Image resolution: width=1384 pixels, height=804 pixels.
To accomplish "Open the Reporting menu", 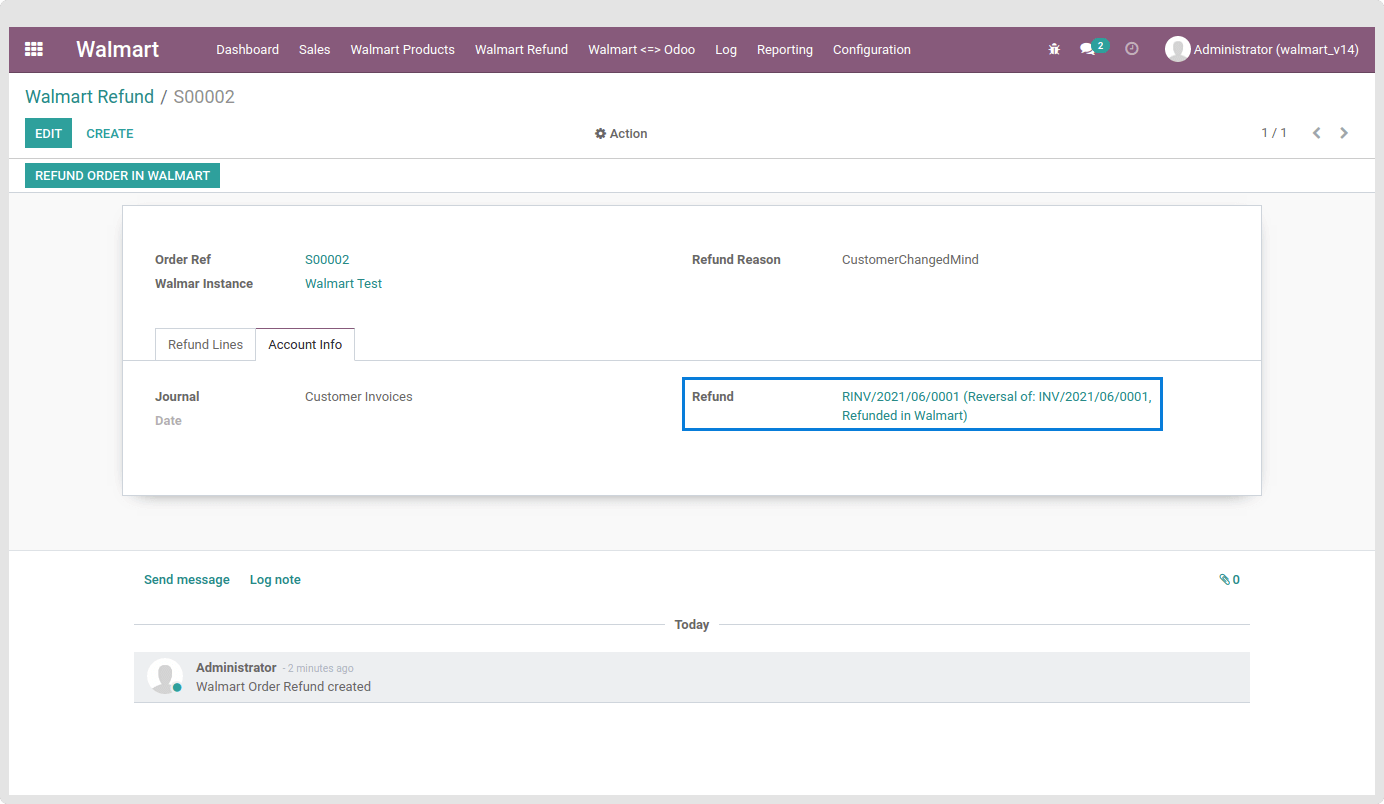I will coord(784,49).
